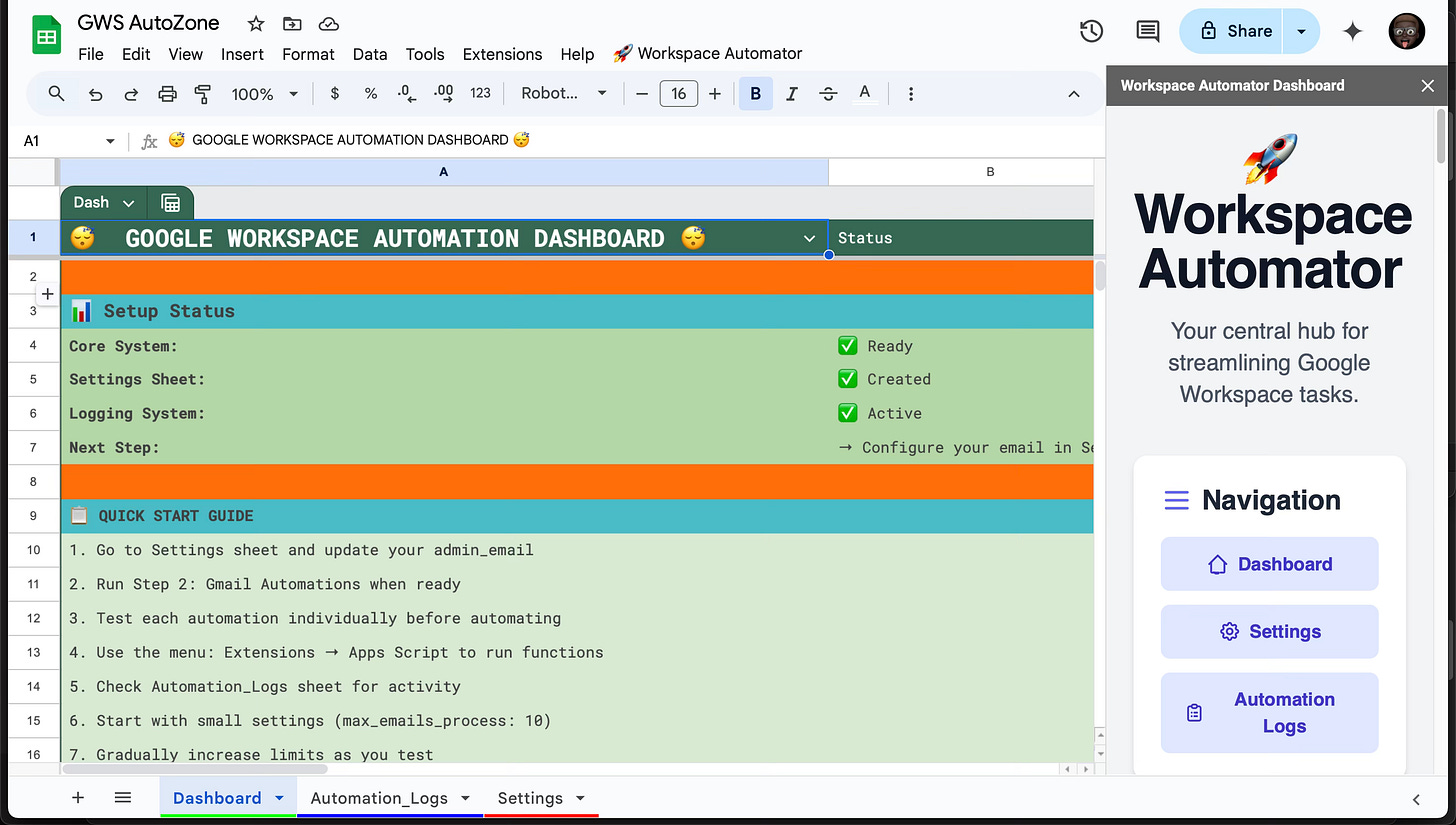
Task: Apply strikethrough formatting
Action: [x=828, y=93]
